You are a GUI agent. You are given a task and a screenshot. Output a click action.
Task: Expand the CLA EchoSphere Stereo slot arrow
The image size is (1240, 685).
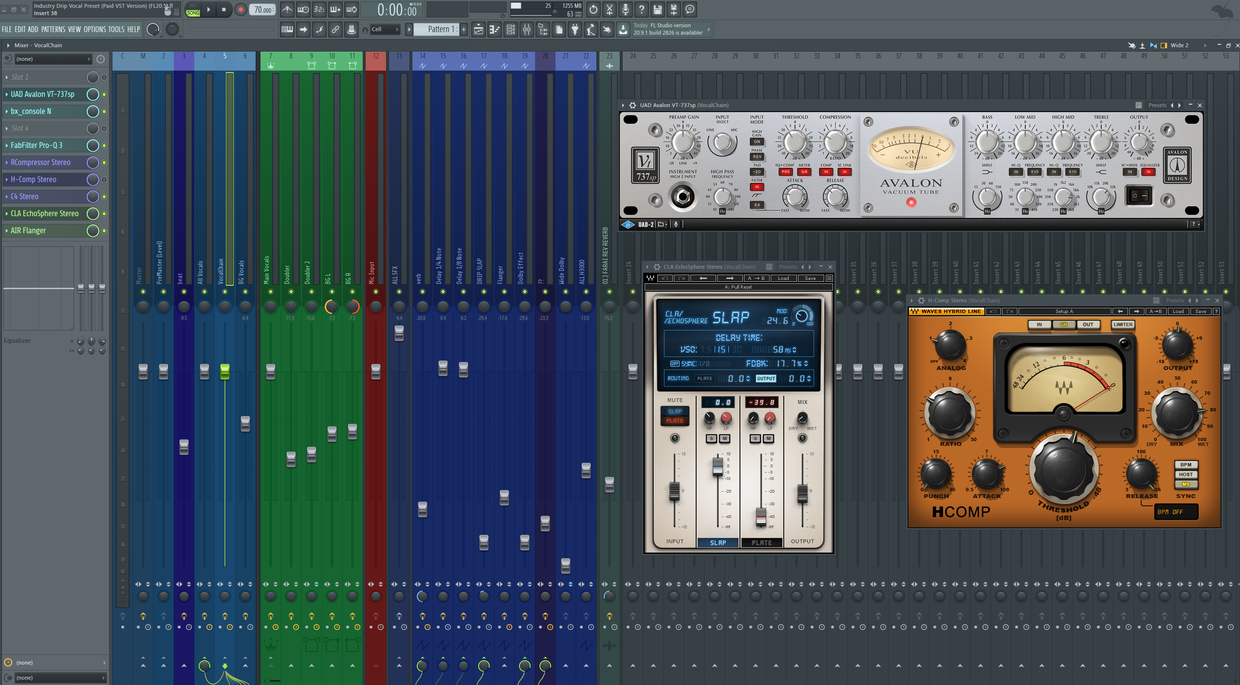point(6,214)
